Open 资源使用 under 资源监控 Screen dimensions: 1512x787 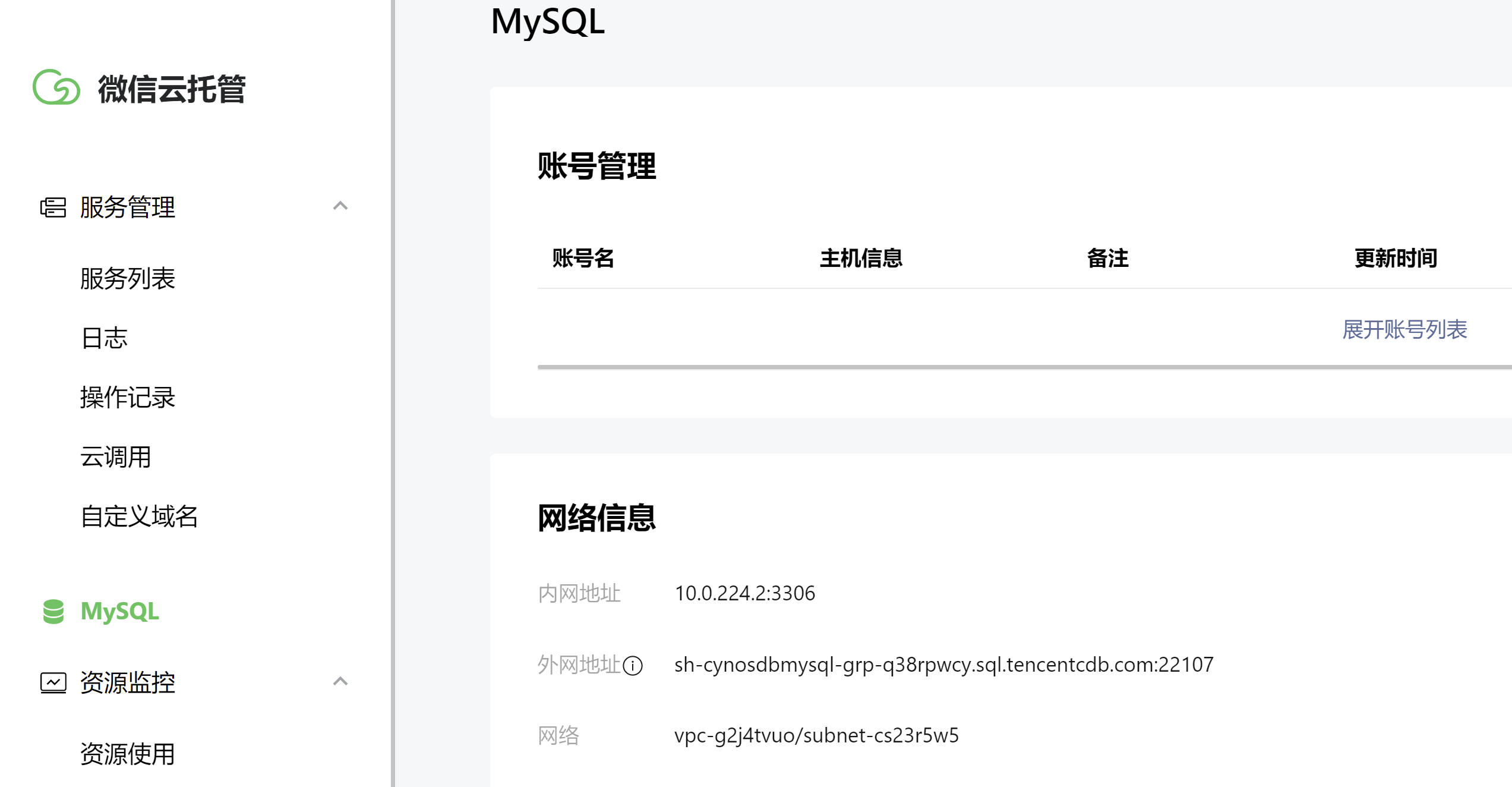click(128, 754)
